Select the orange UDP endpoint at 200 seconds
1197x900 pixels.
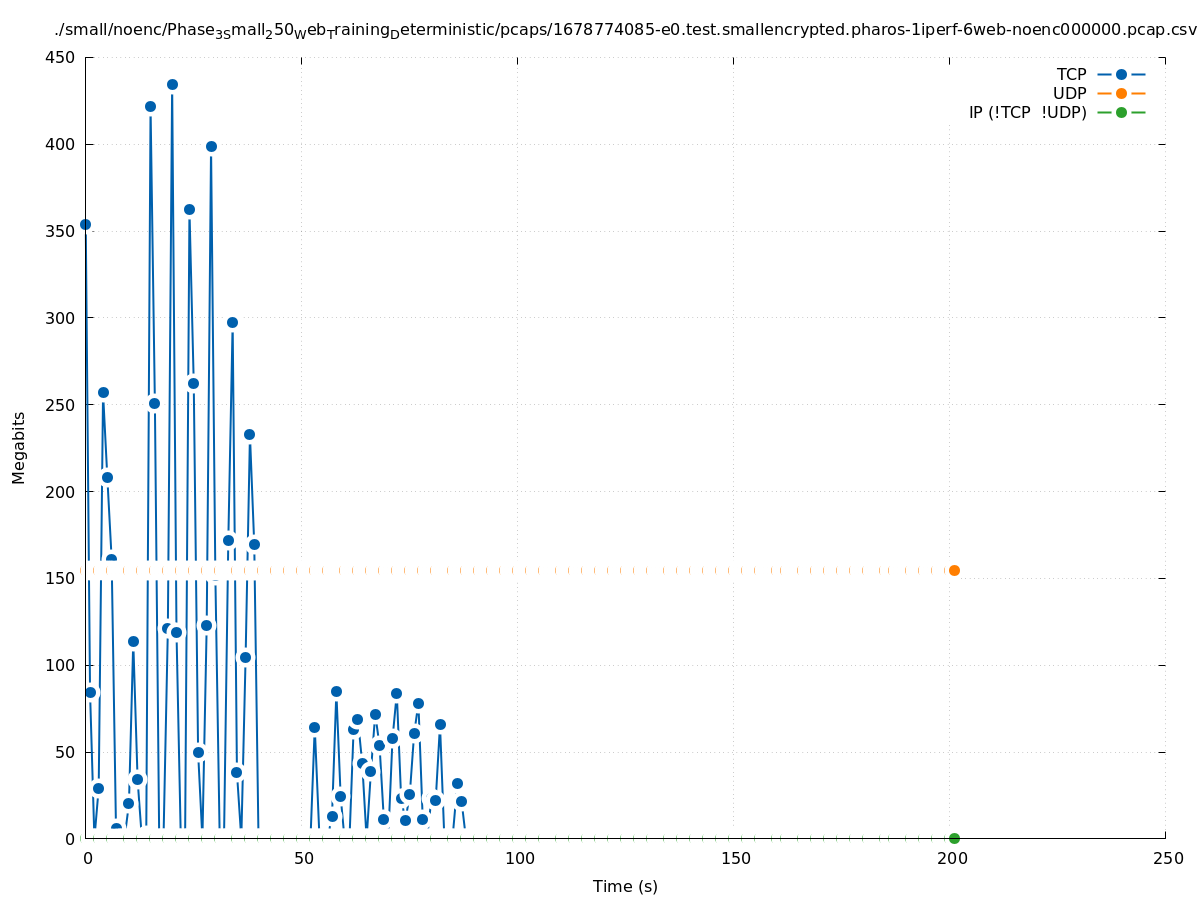coord(954,570)
